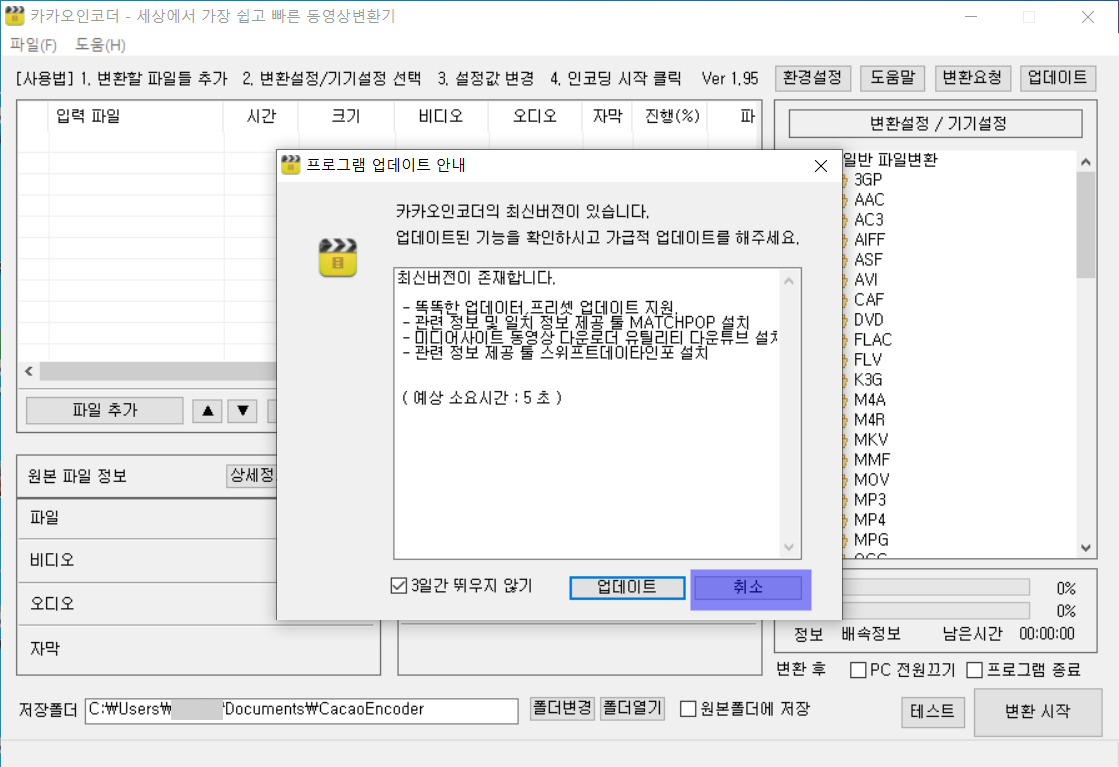1119x767 pixels.
Task: Click the 진행(%) column header
Action: (x=672, y=116)
